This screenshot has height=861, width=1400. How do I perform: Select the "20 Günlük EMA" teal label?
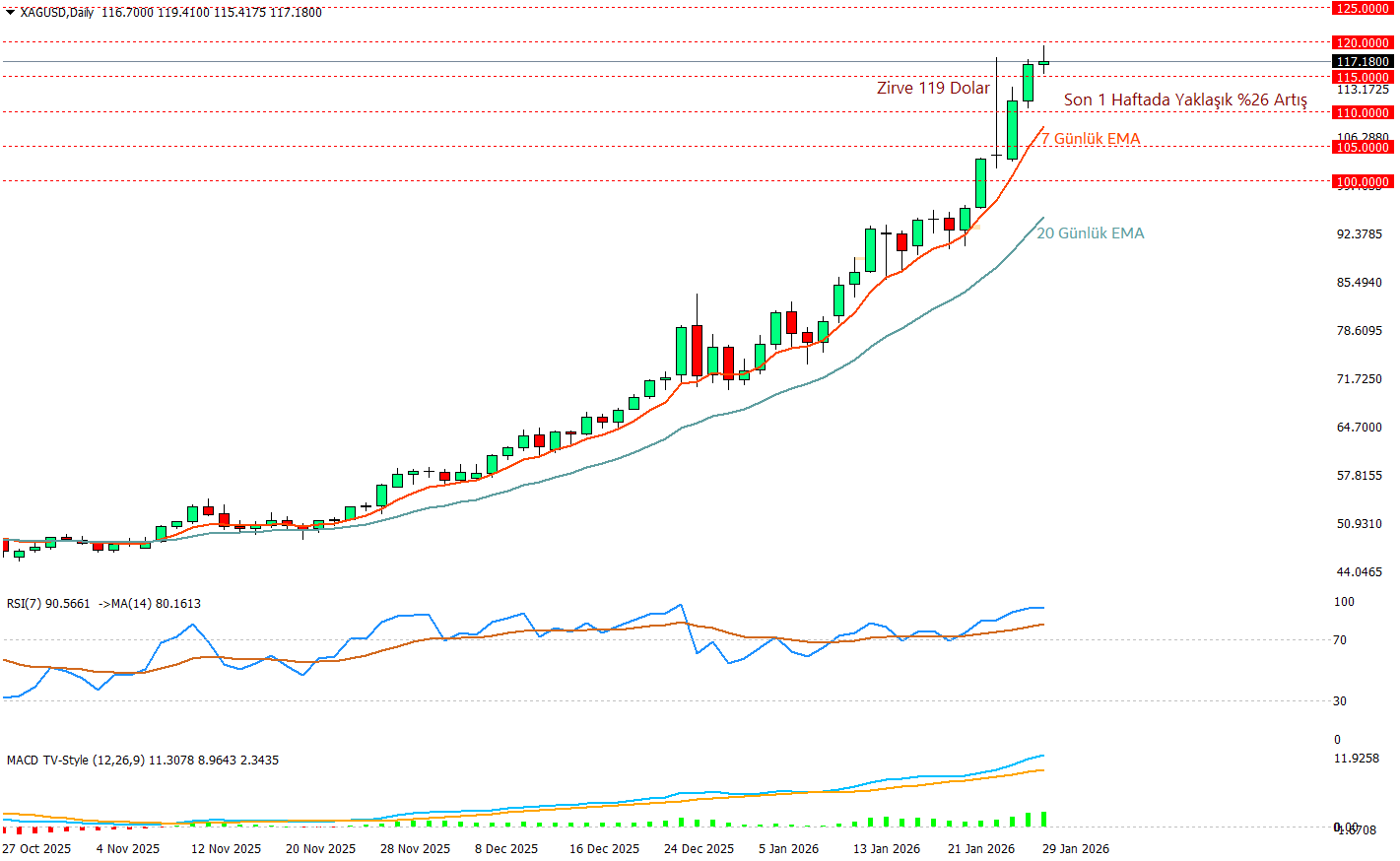pos(1090,233)
